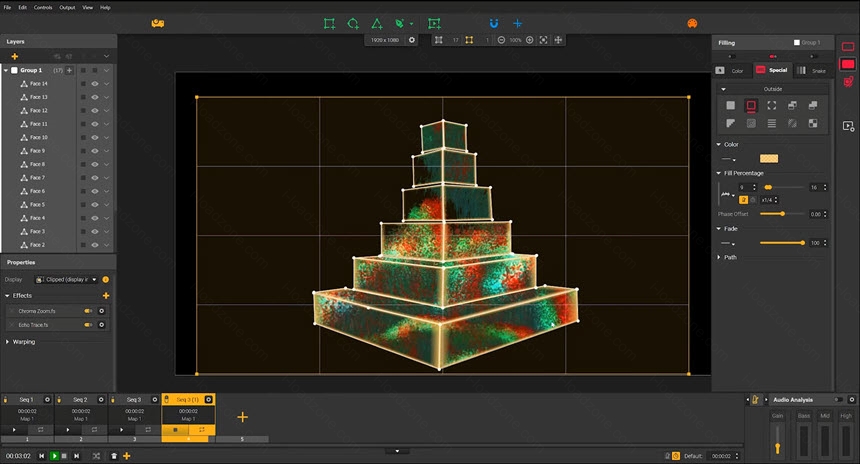Hide the Face 12 layer

click(x=95, y=111)
